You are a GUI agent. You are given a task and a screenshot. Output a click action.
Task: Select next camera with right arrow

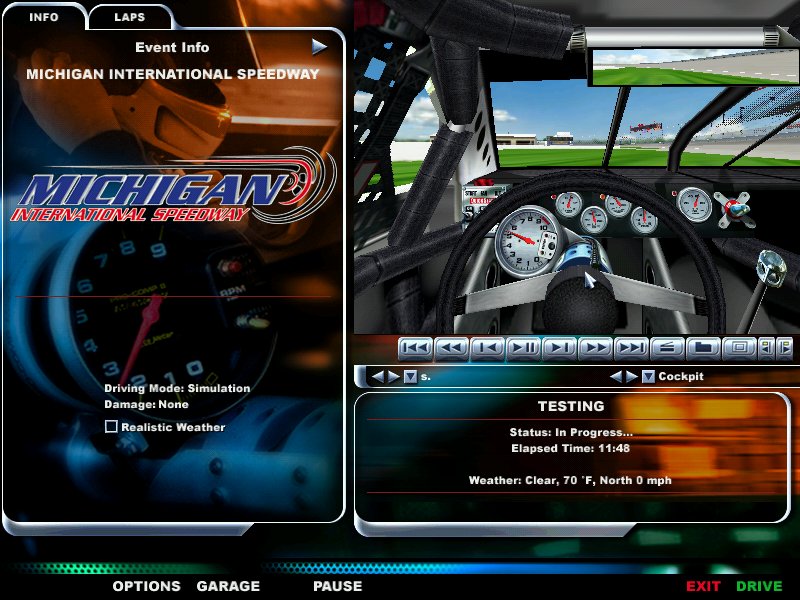(631, 377)
